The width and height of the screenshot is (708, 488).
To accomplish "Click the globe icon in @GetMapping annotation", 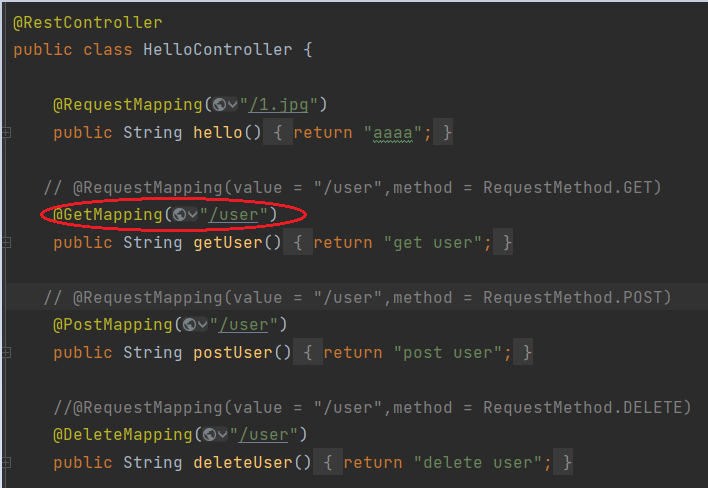I will tap(179, 214).
